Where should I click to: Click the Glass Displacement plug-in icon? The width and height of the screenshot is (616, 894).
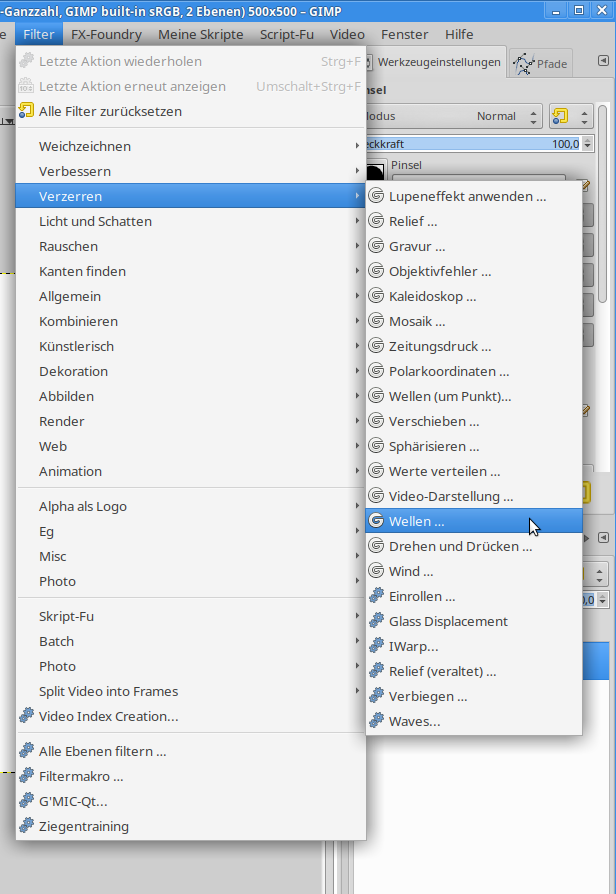point(376,621)
